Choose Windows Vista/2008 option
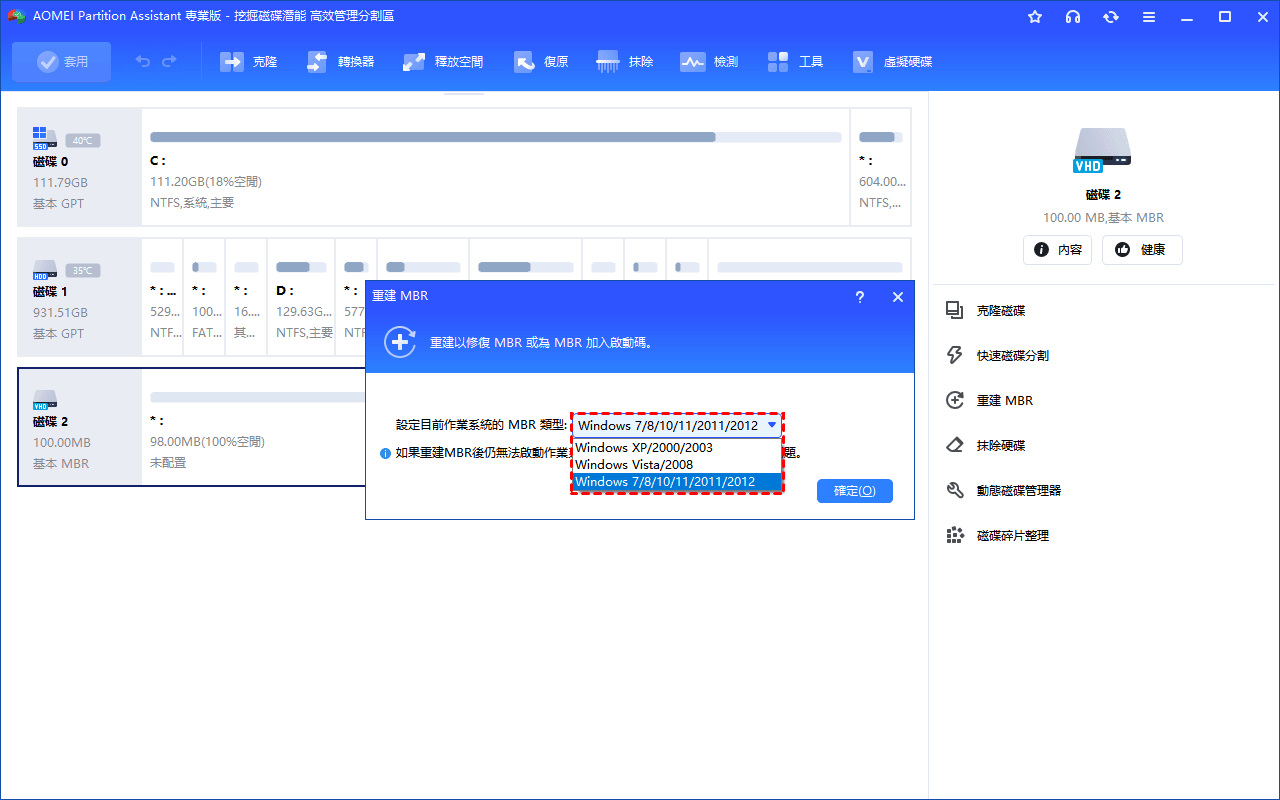Viewport: 1280px width, 800px height. [x=634, y=465]
